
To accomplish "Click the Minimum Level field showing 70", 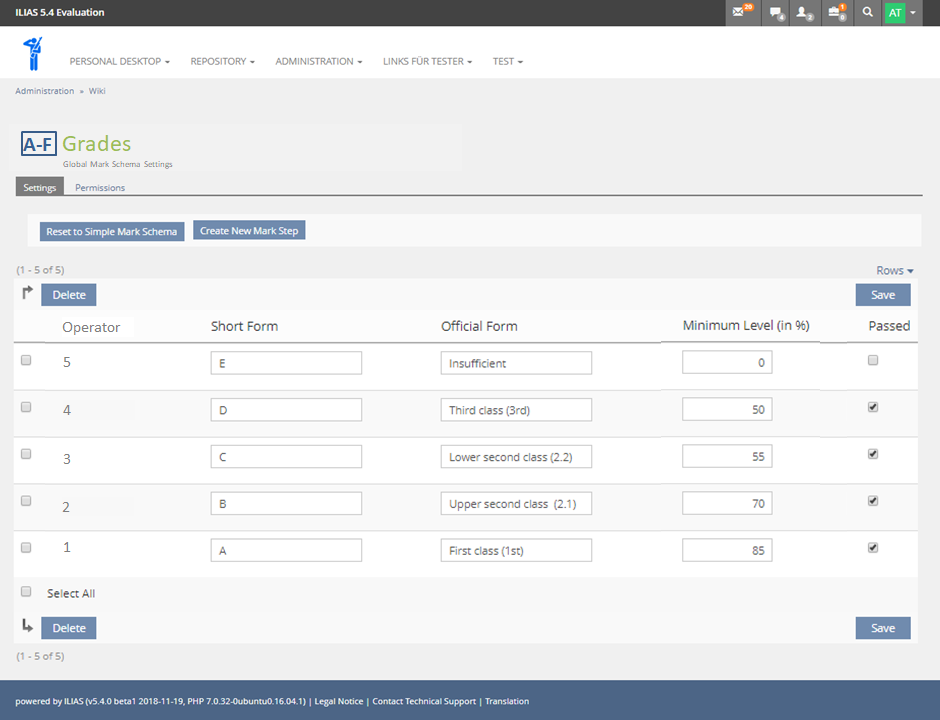I will click(x=727, y=504).
